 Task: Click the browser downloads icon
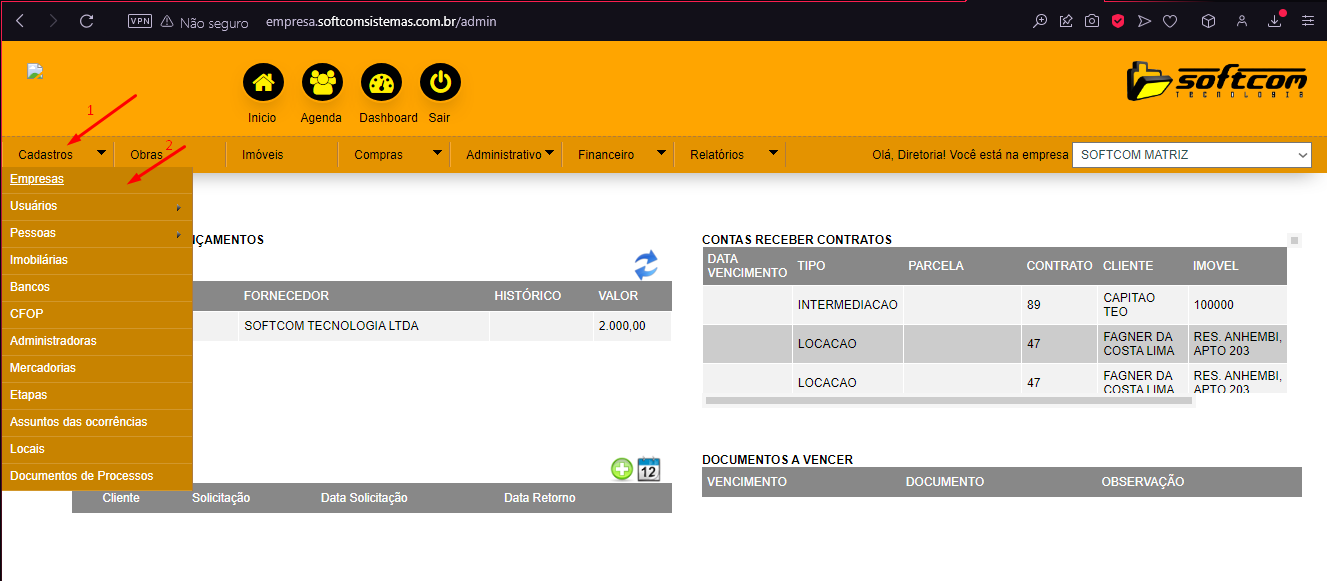pos(1274,21)
